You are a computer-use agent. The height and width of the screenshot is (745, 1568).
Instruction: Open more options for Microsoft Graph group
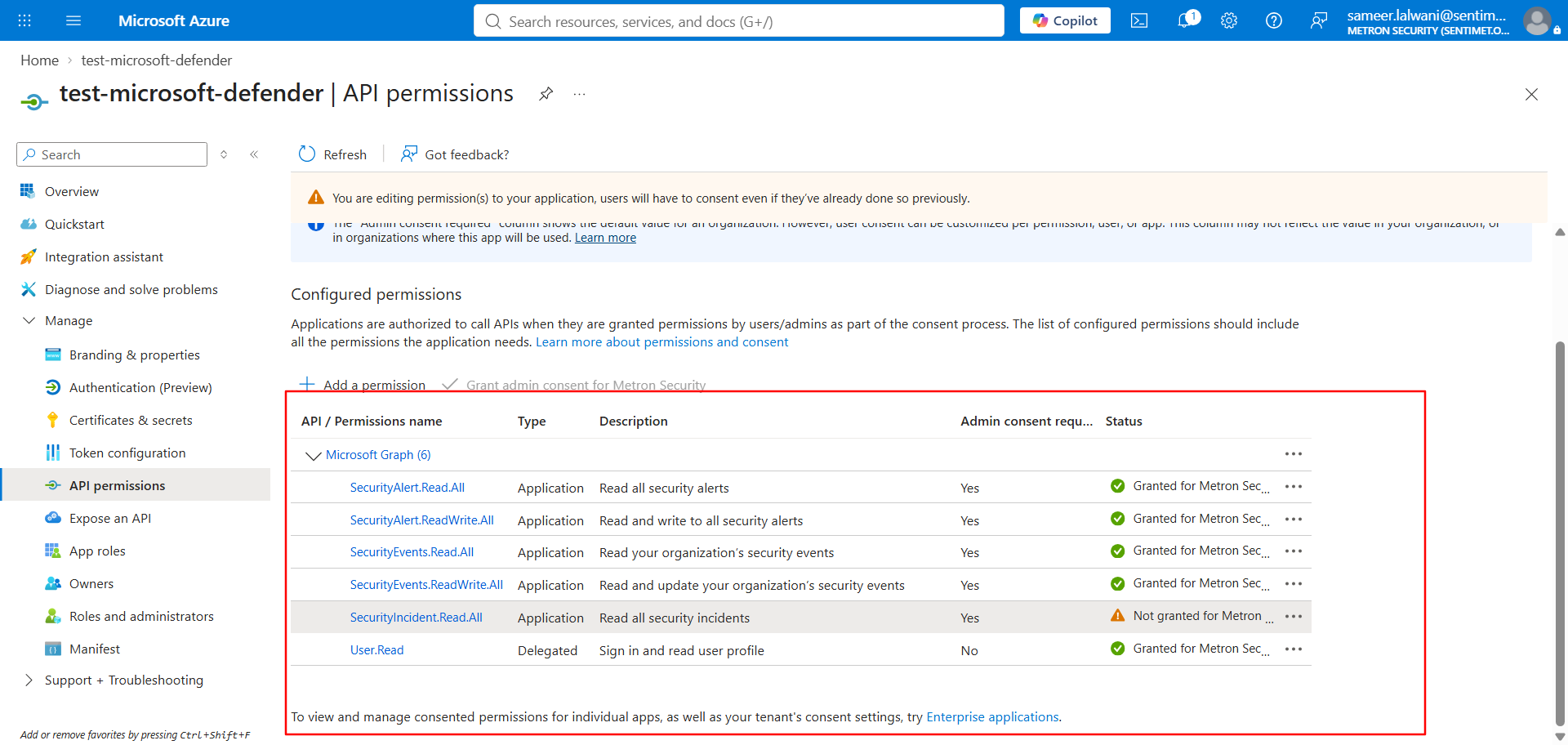click(x=1294, y=454)
